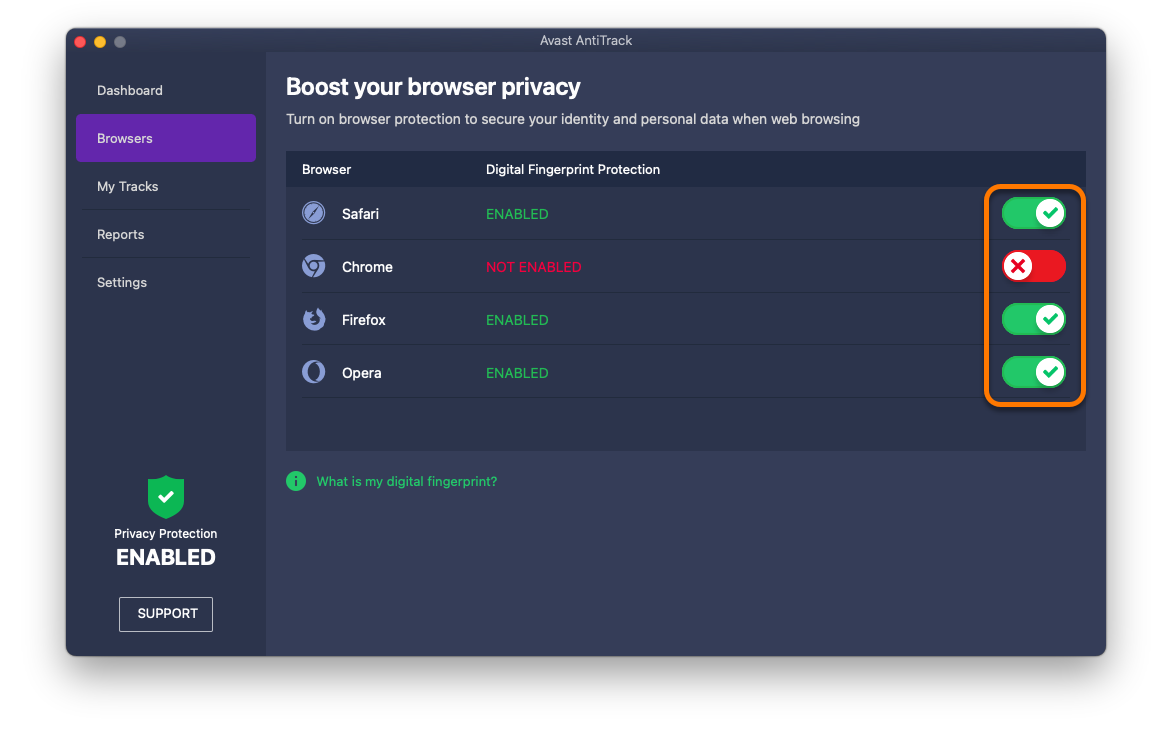Screen dimensions: 1172x736
Task: Click the yellow minimize window button
Action: click(x=100, y=42)
